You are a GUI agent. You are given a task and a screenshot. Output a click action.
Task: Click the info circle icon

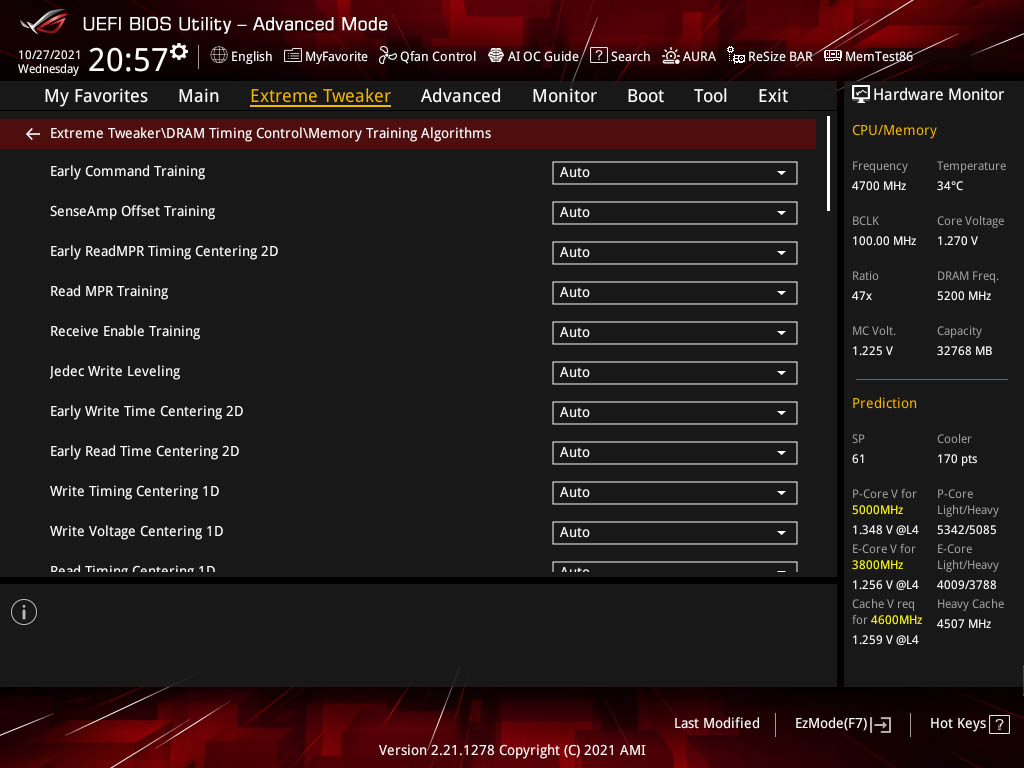pos(24,612)
